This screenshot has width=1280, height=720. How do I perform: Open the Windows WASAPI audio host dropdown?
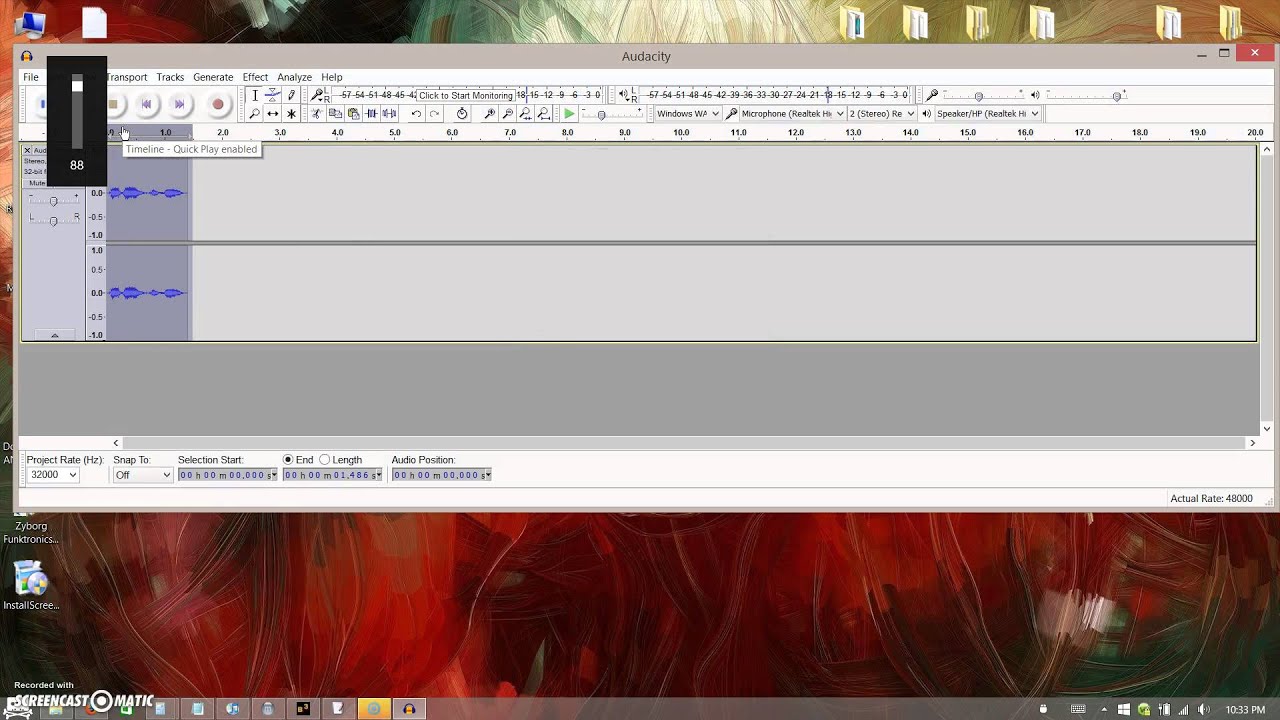point(687,114)
